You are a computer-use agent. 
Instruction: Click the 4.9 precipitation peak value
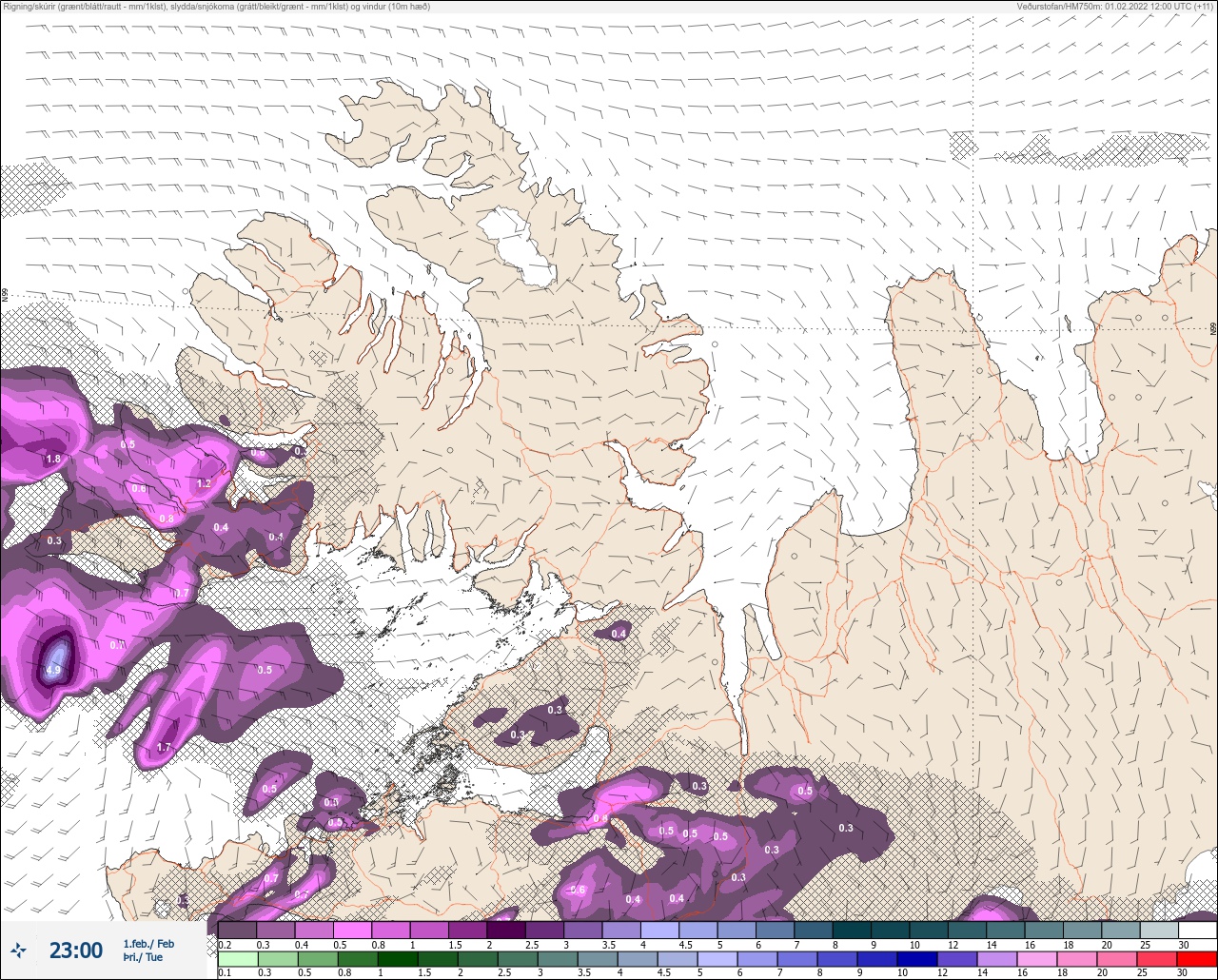53,670
